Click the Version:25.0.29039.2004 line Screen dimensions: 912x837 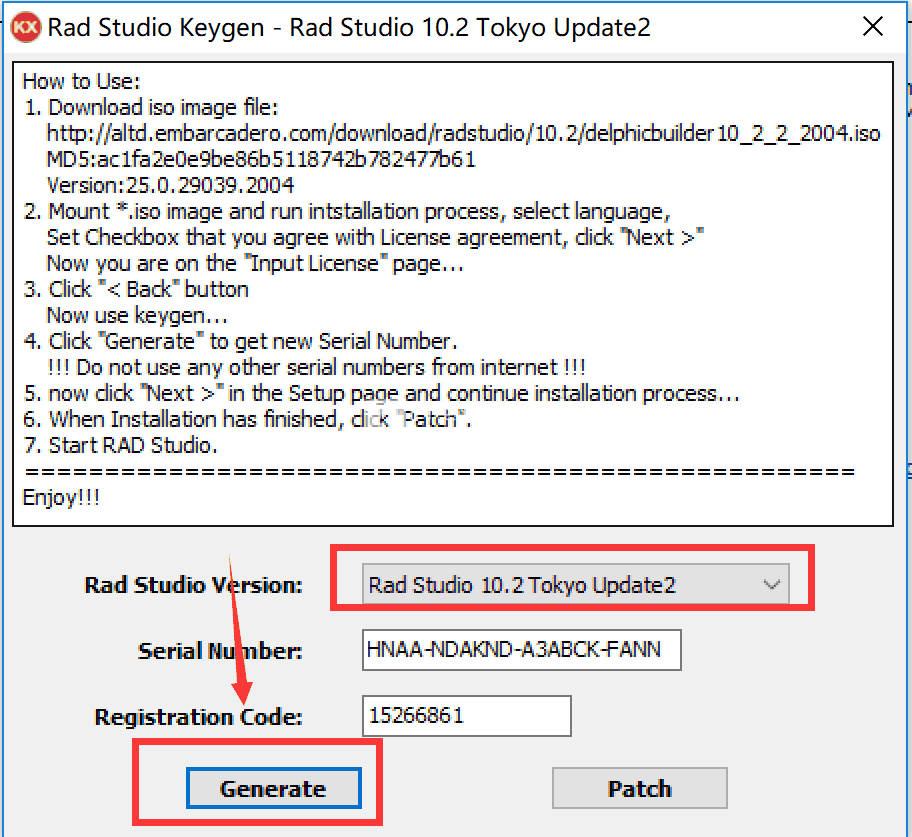click(x=170, y=186)
